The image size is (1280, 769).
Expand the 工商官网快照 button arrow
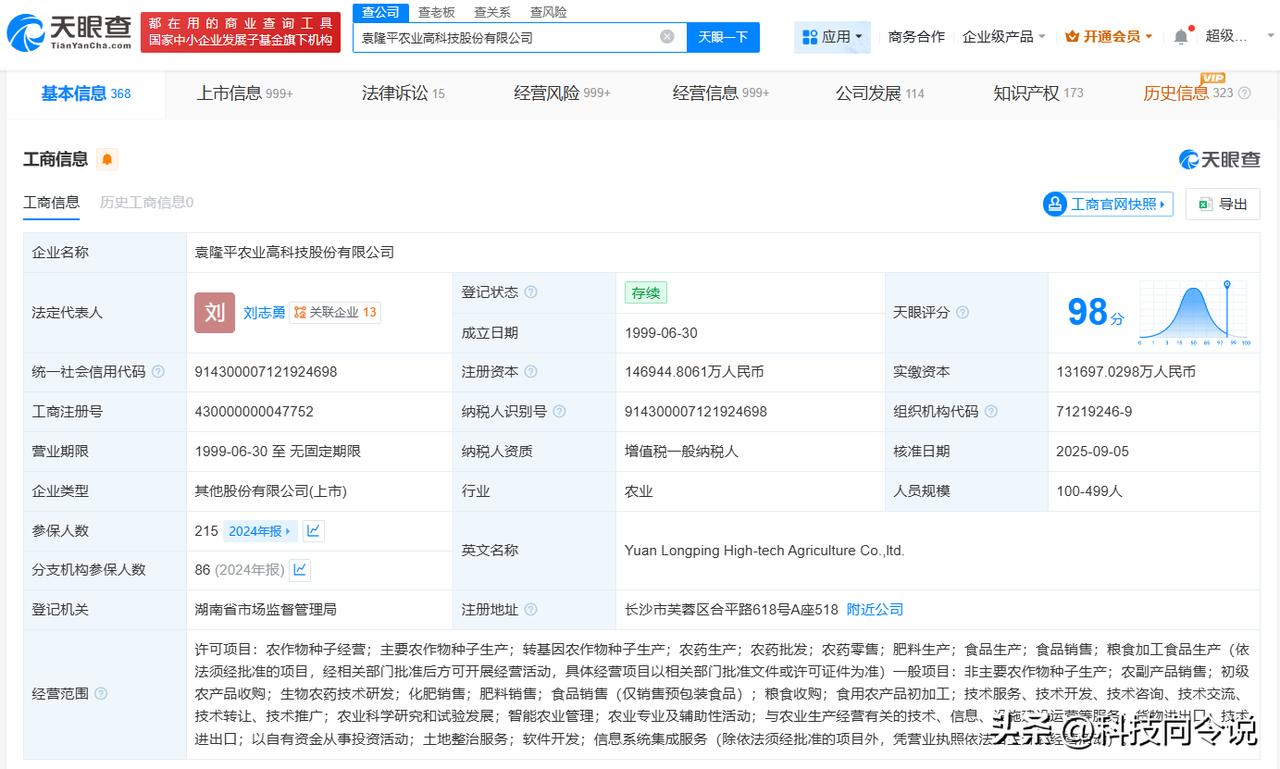coord(1162,204)
